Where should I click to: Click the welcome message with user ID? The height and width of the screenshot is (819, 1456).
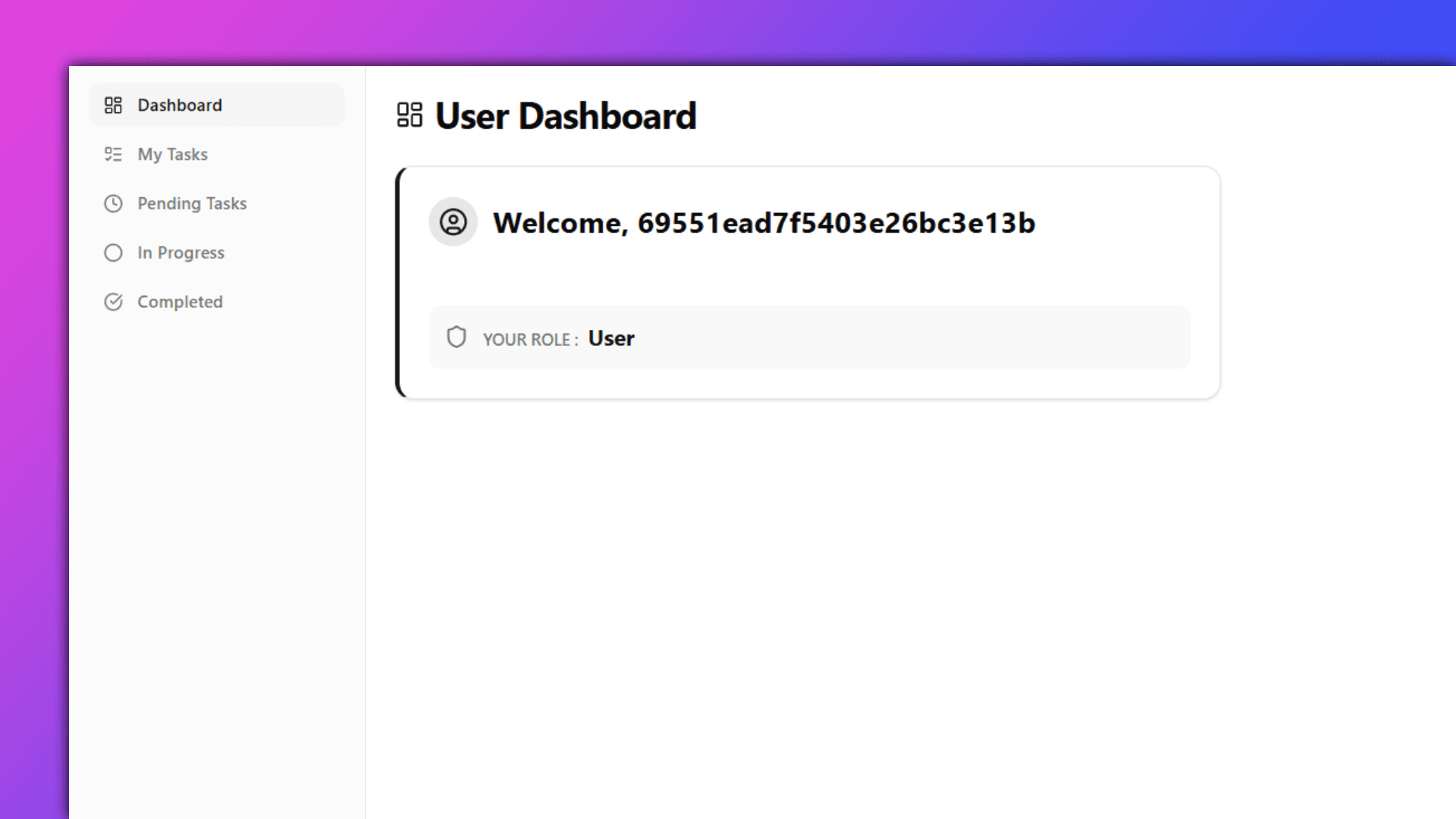(764, 222)
